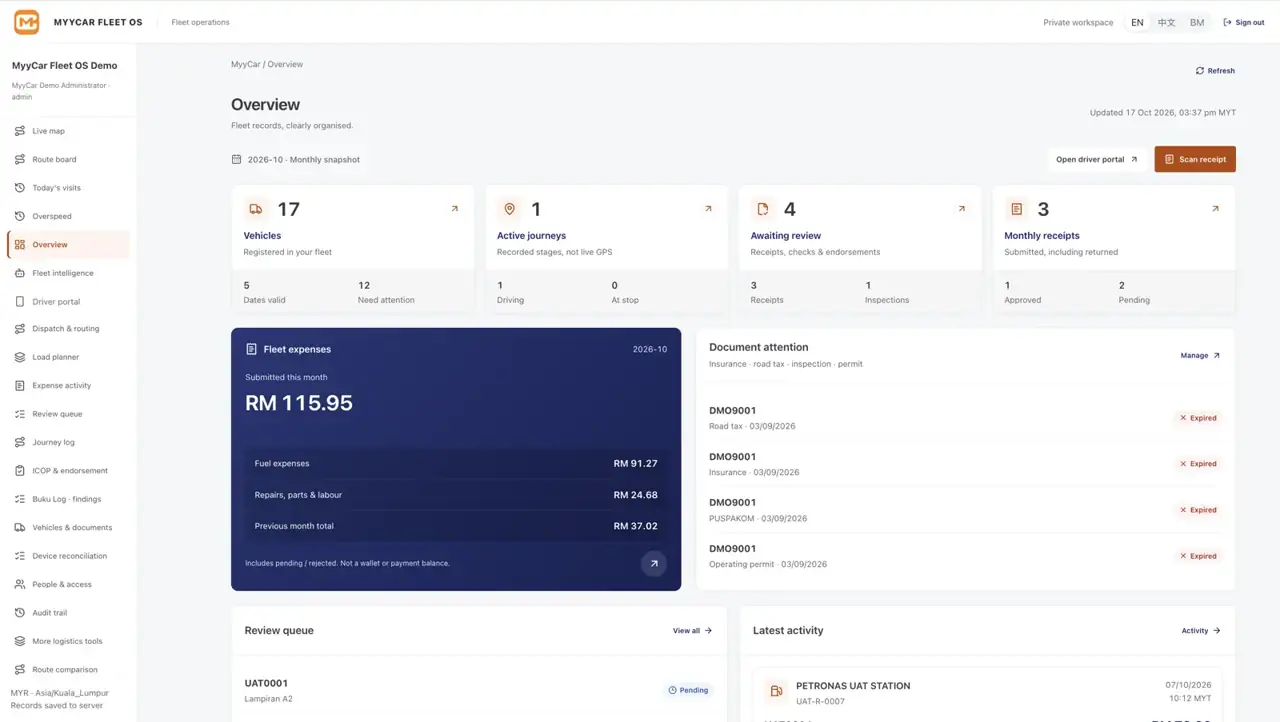Click the Load planner layers icon
The image size is (1280, 722).
pos(20,357)
